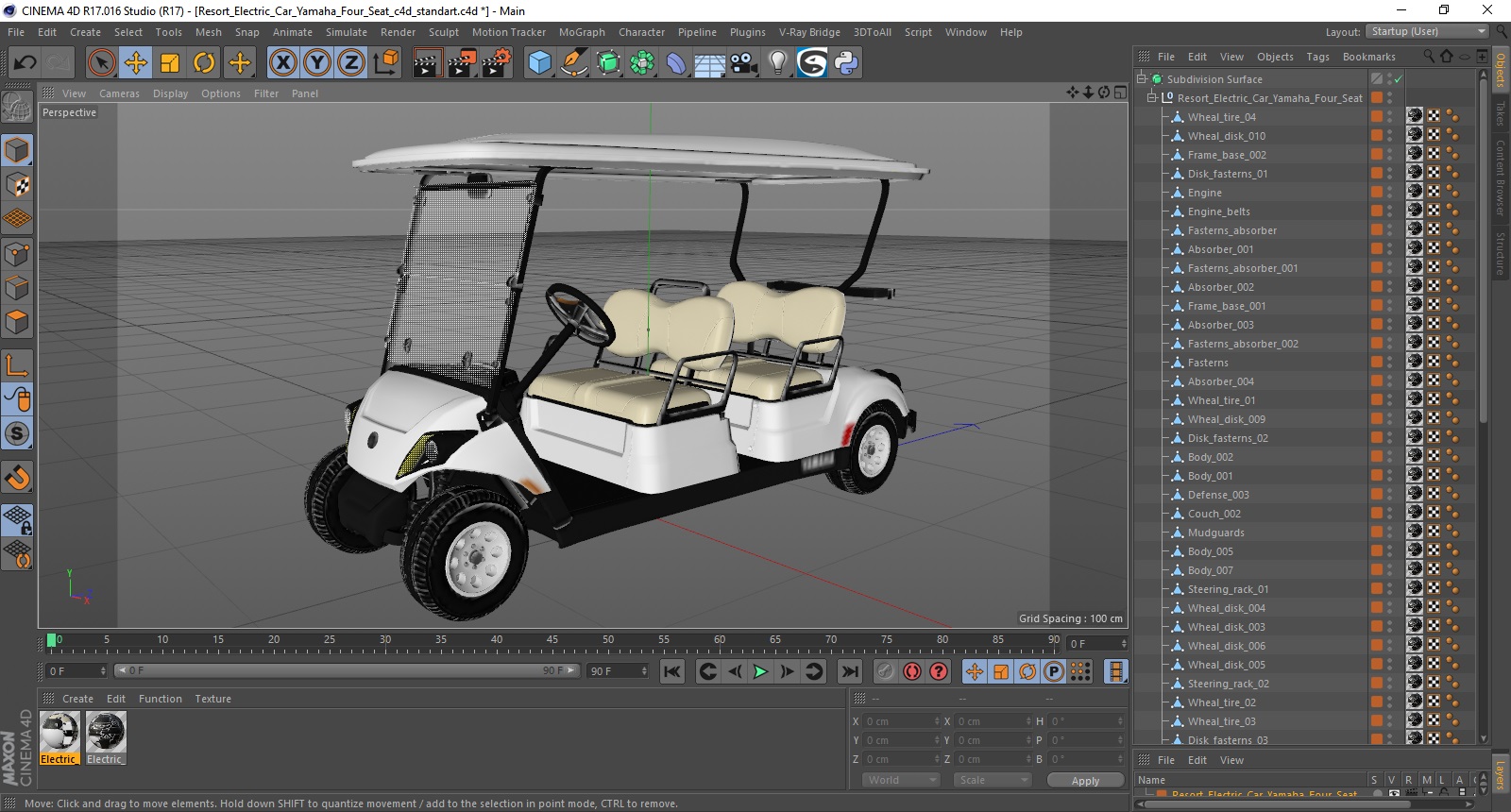Click the end frame 90 F stepper
Screen dimensions: 1511x812
[x=644, y=671]
